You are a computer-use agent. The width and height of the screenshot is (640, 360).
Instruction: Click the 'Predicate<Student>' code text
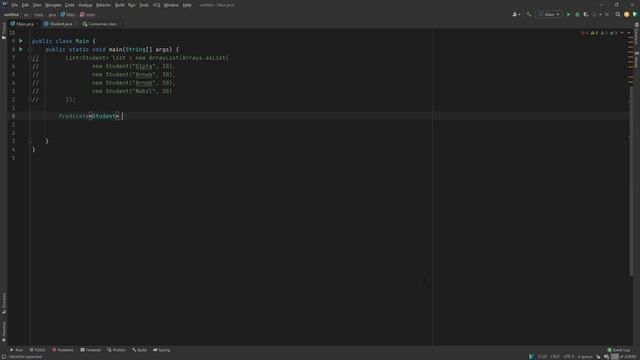[x=89, y=116]
